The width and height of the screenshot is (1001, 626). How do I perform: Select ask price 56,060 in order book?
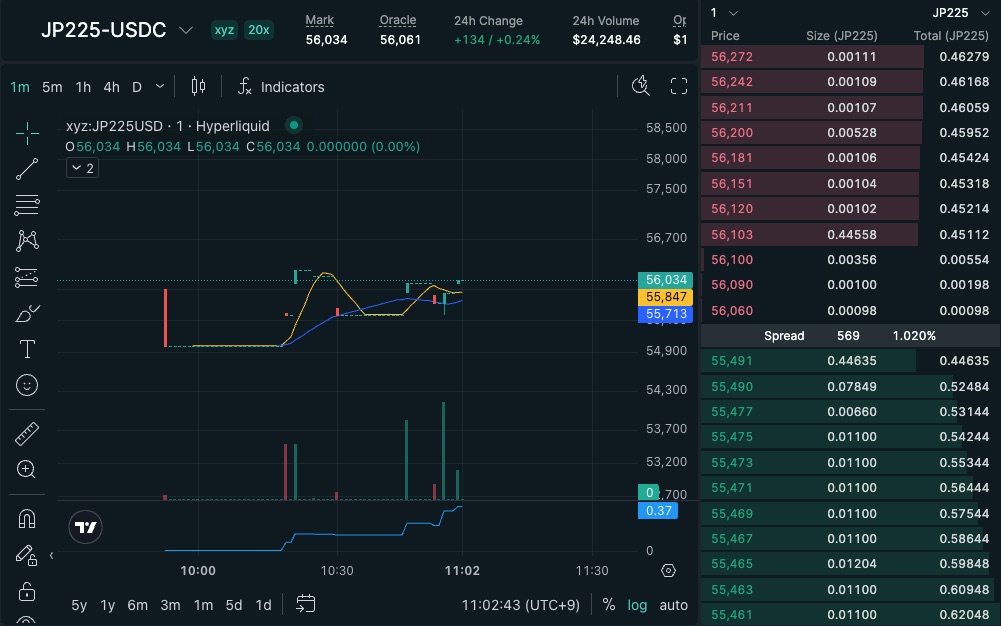732,311
